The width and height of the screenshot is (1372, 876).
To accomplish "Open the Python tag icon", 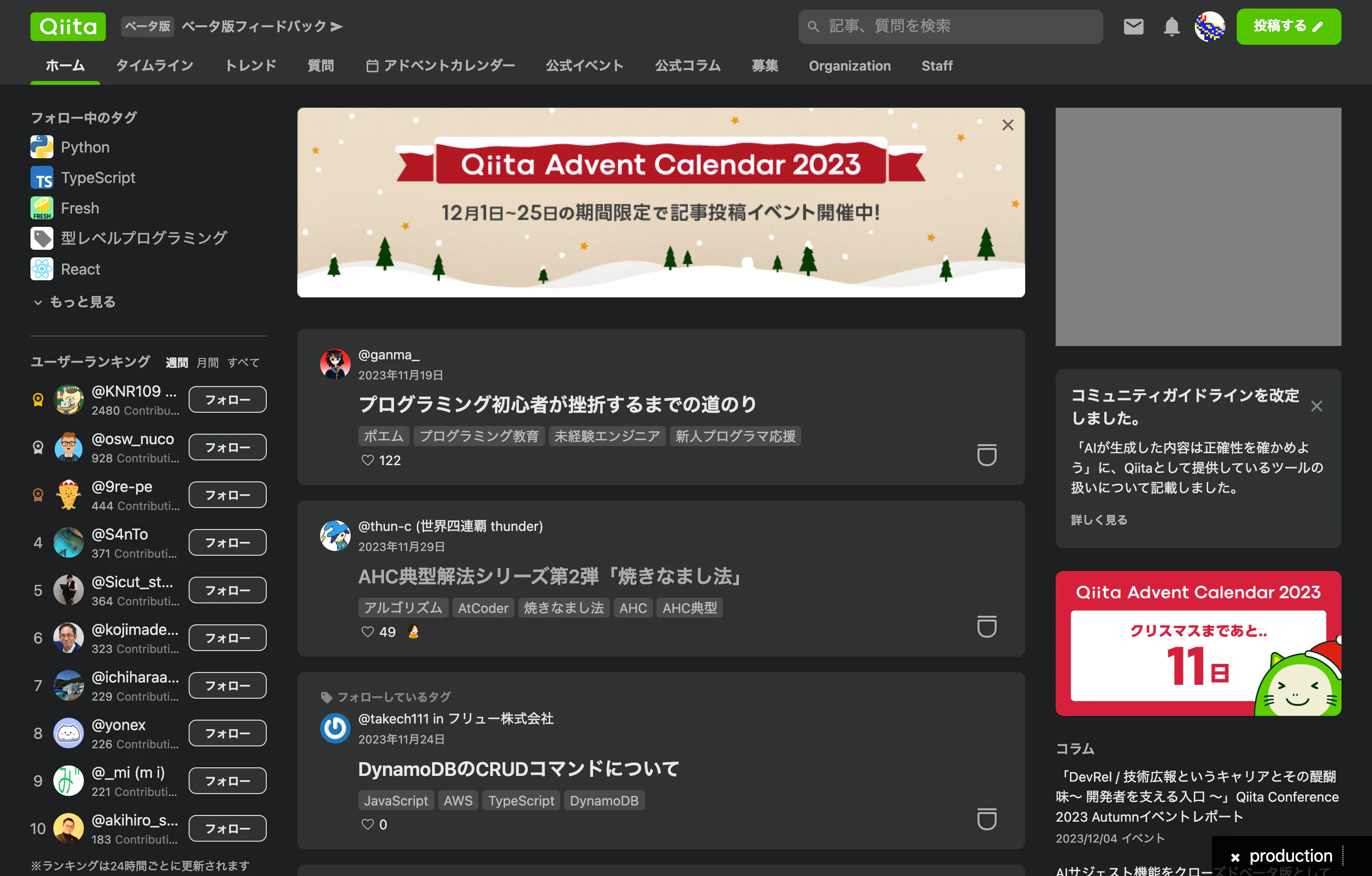I will coord(41,147).
